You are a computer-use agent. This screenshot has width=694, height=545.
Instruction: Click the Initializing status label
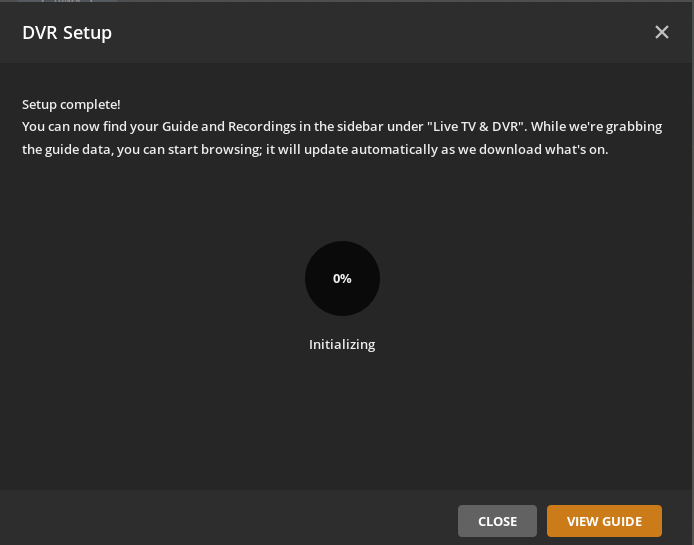coord(342,344)
